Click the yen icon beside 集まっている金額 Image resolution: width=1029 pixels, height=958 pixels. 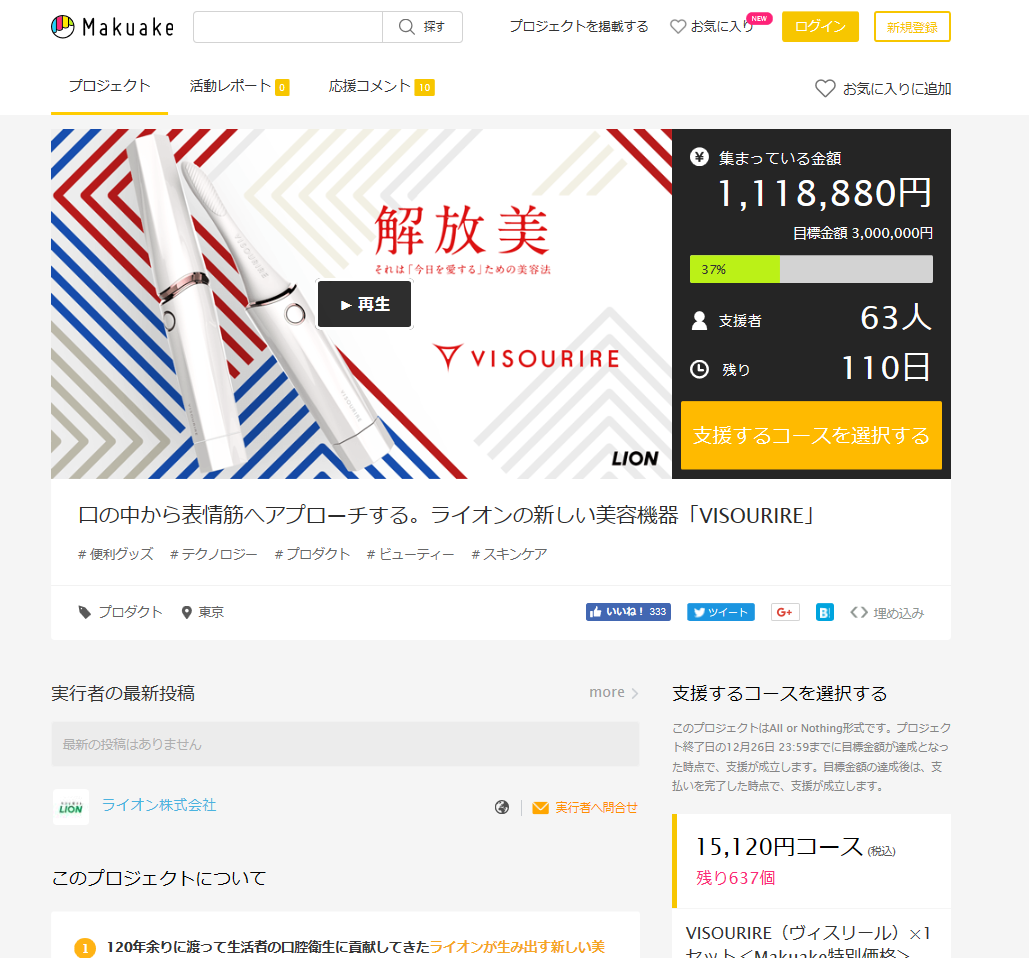[x=700, y=157]
